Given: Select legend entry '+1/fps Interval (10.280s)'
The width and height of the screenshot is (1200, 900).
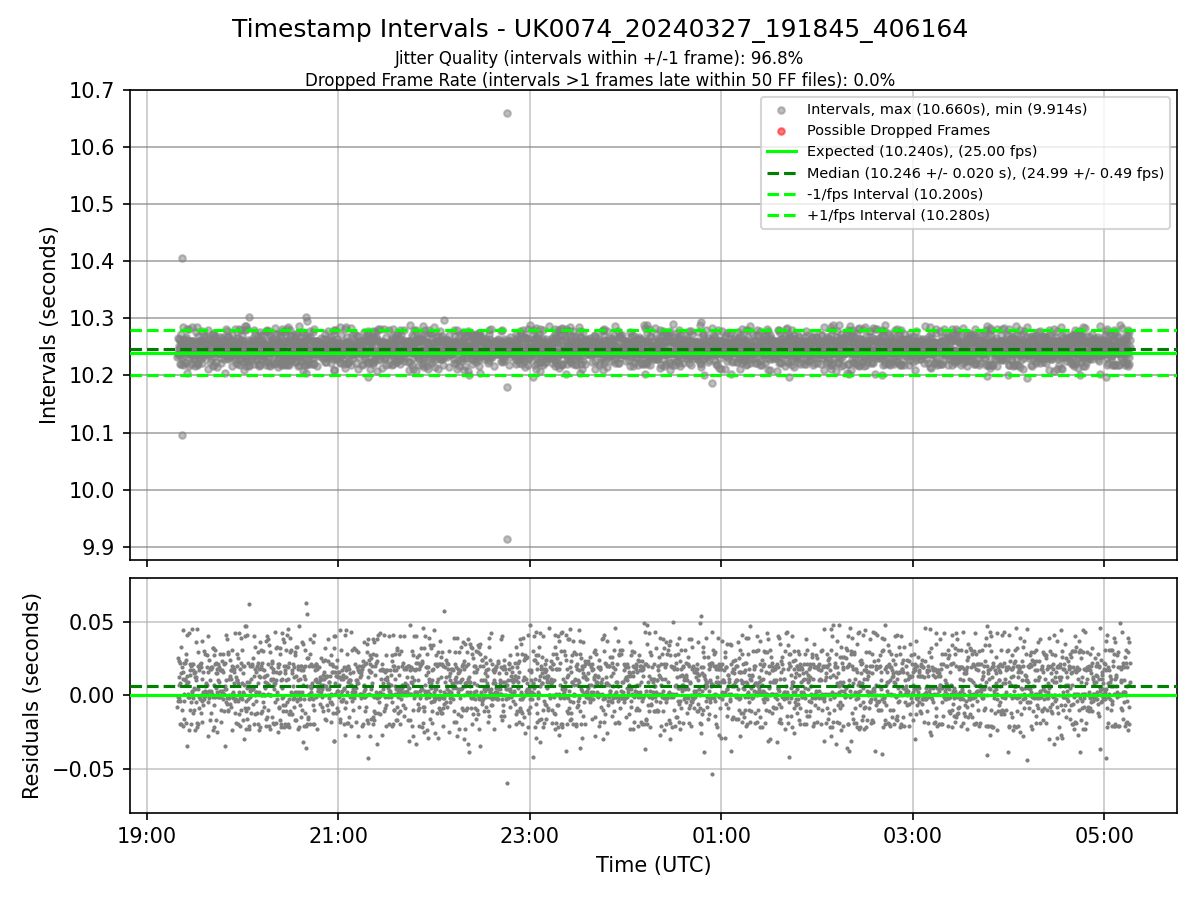Looking at the screenshot, I should (898, 215).
